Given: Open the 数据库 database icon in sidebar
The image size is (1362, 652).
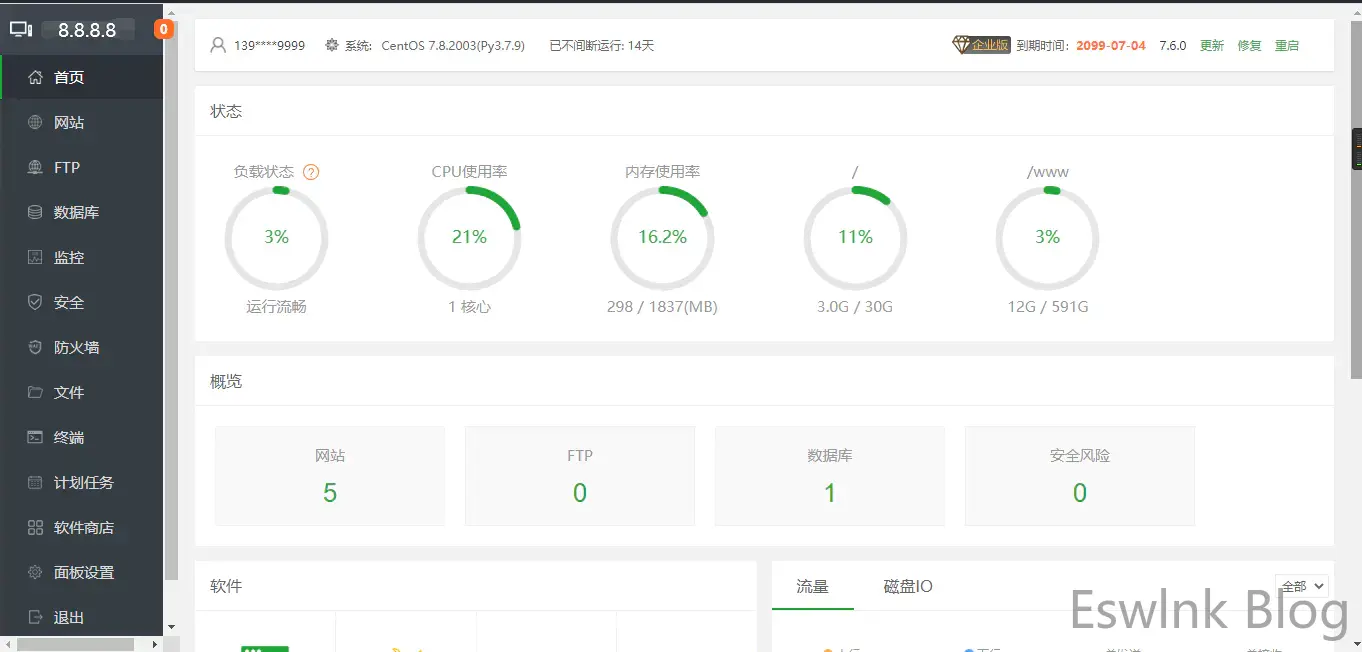Looking at the screenshot, I should point(35,212).
